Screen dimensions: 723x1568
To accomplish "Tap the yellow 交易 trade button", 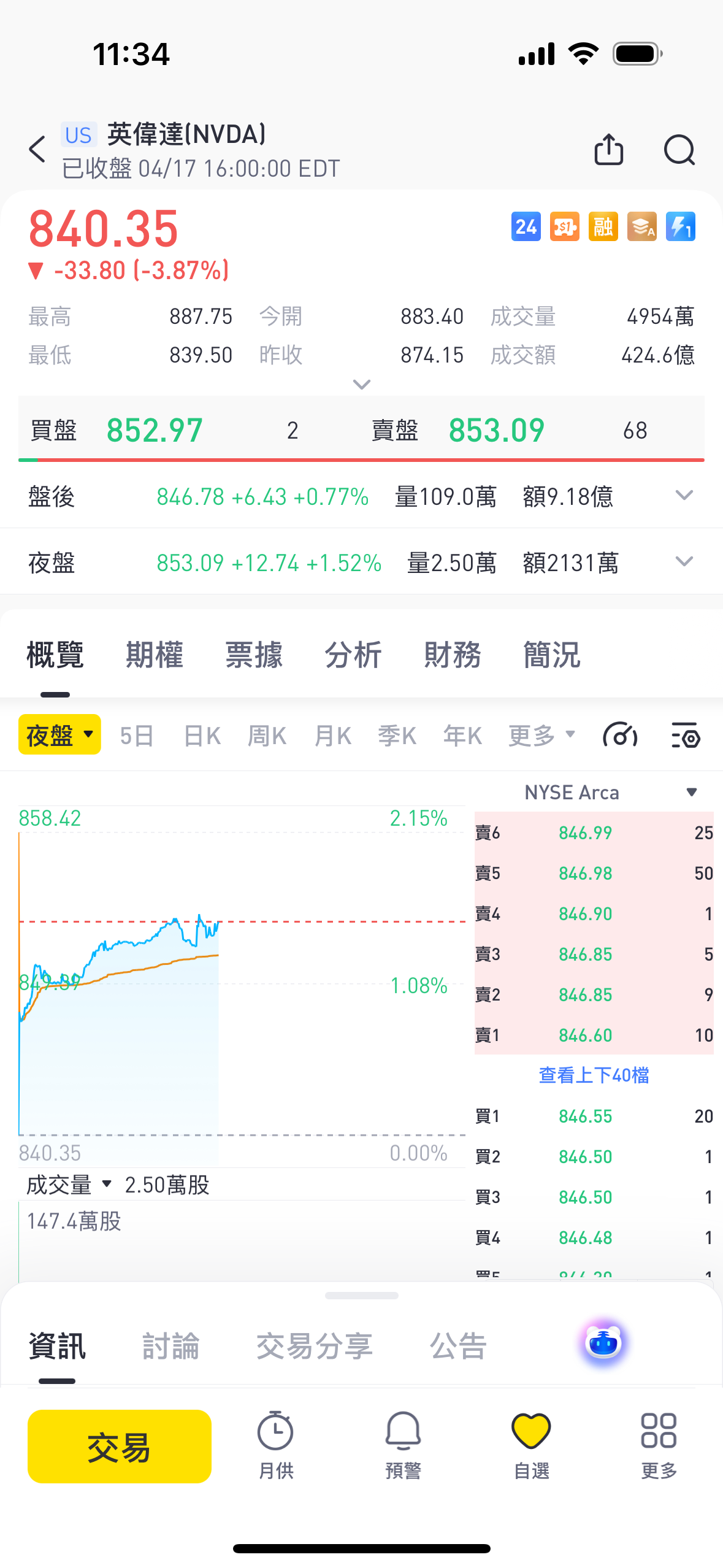I will 120,1446.
